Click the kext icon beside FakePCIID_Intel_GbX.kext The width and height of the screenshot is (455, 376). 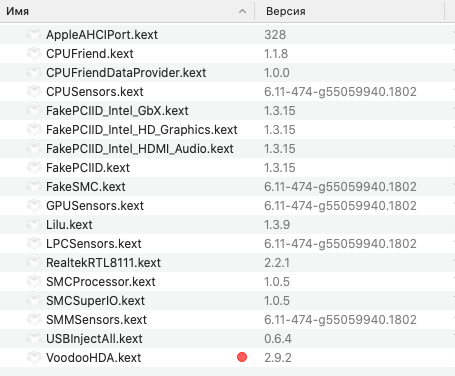click(x=34, y=110)
